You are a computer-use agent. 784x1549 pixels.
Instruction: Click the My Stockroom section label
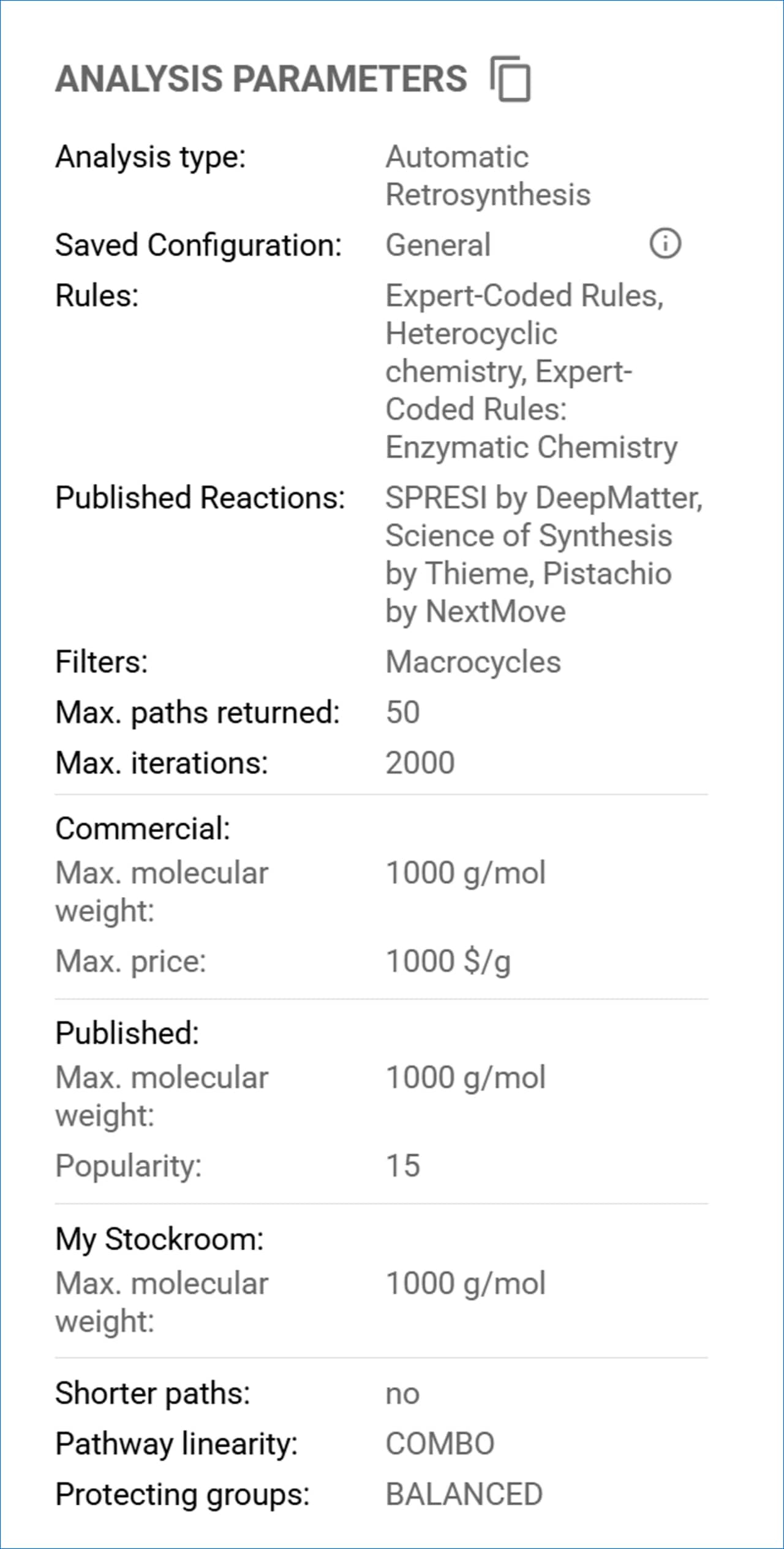159,1238
